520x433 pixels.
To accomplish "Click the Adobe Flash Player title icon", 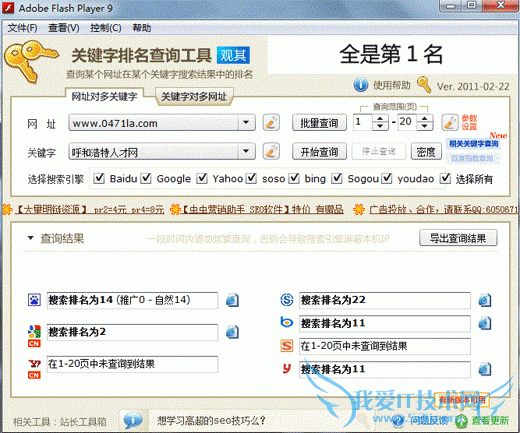I will [x=8, y=8].
